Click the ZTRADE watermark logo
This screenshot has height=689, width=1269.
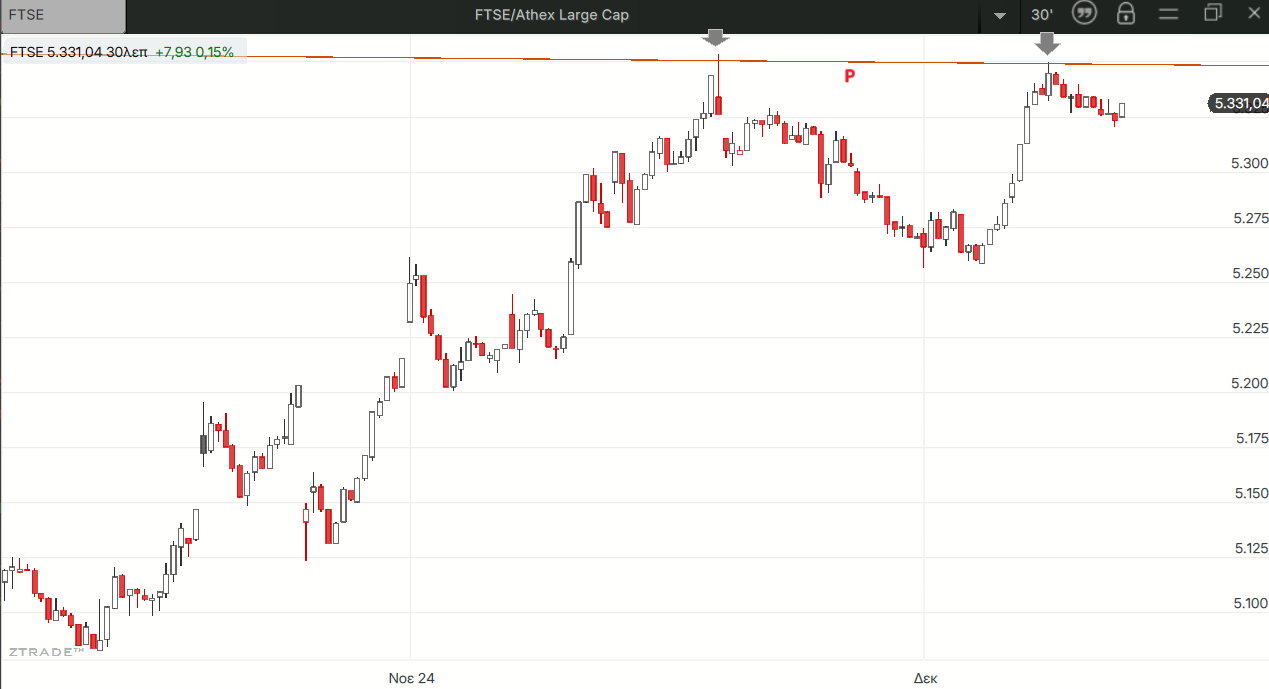[47, 652]
